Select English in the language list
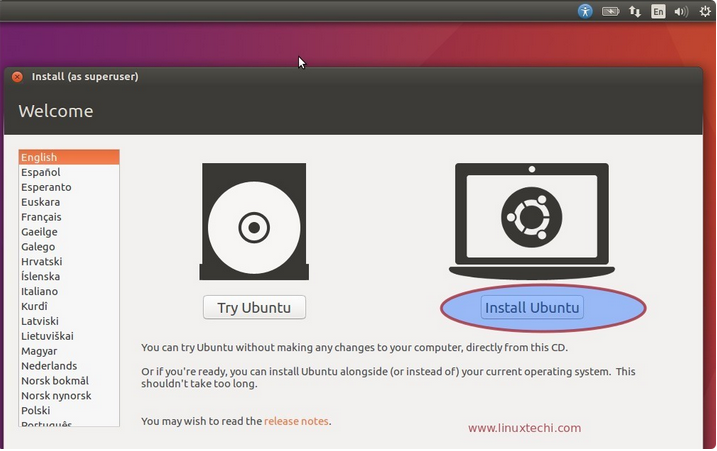This screenshot has width=717, height=451. click(69, 157)
